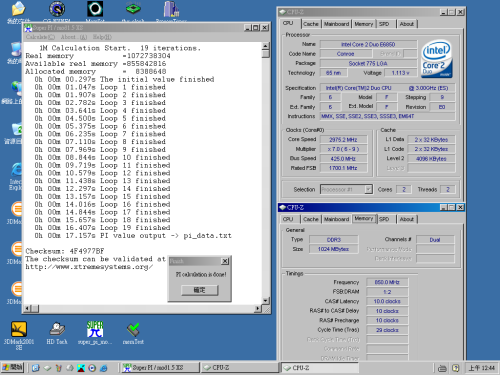
Task: Click the Intel Core 2 Duo logo
Action: (437, 59)
